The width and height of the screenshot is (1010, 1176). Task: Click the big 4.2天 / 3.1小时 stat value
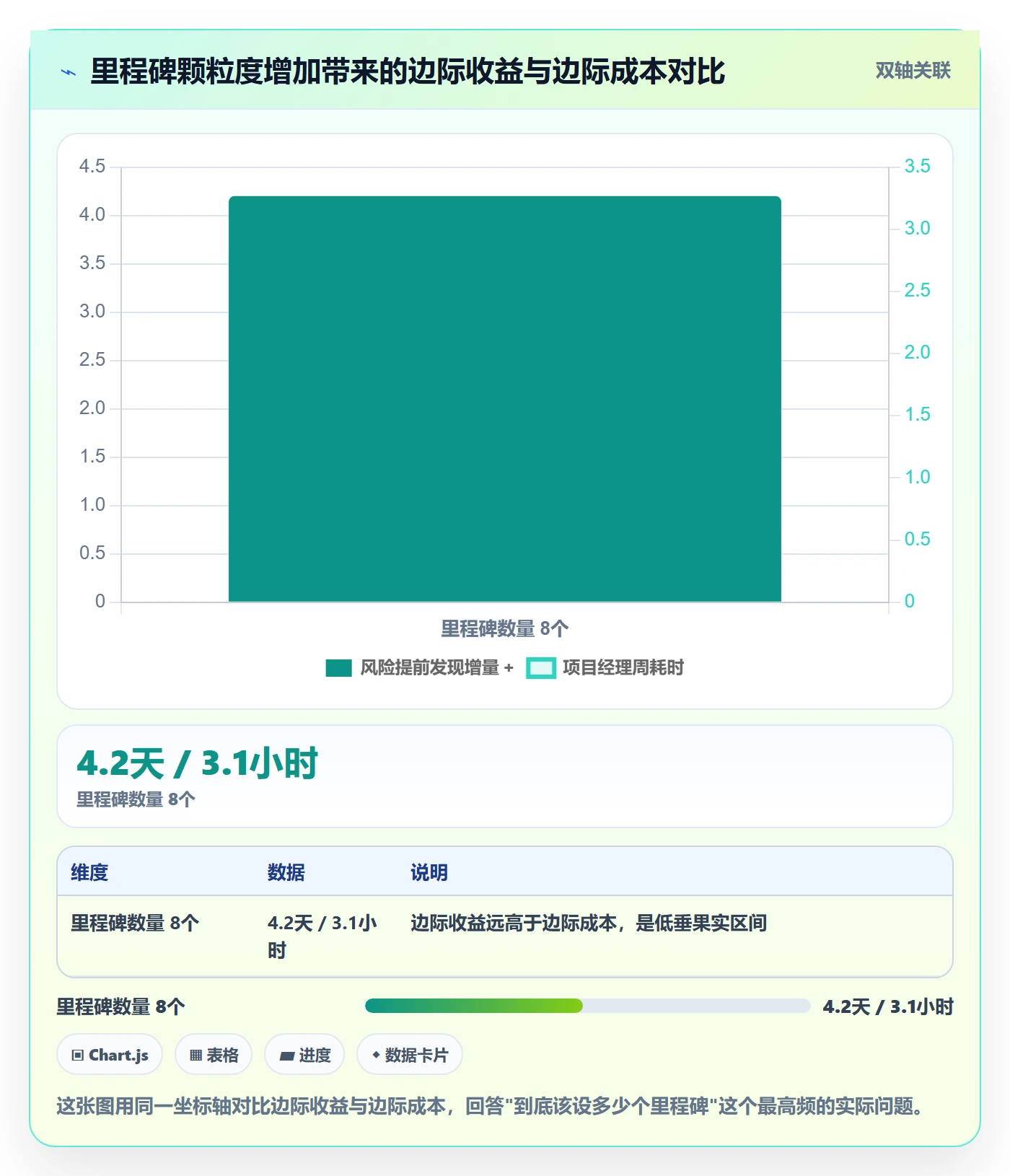[x=197, y=763]
